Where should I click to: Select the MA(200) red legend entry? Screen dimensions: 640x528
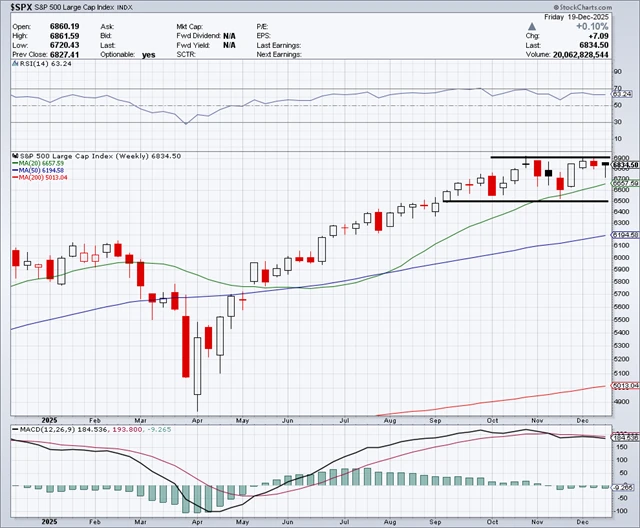tap(40, 177)
